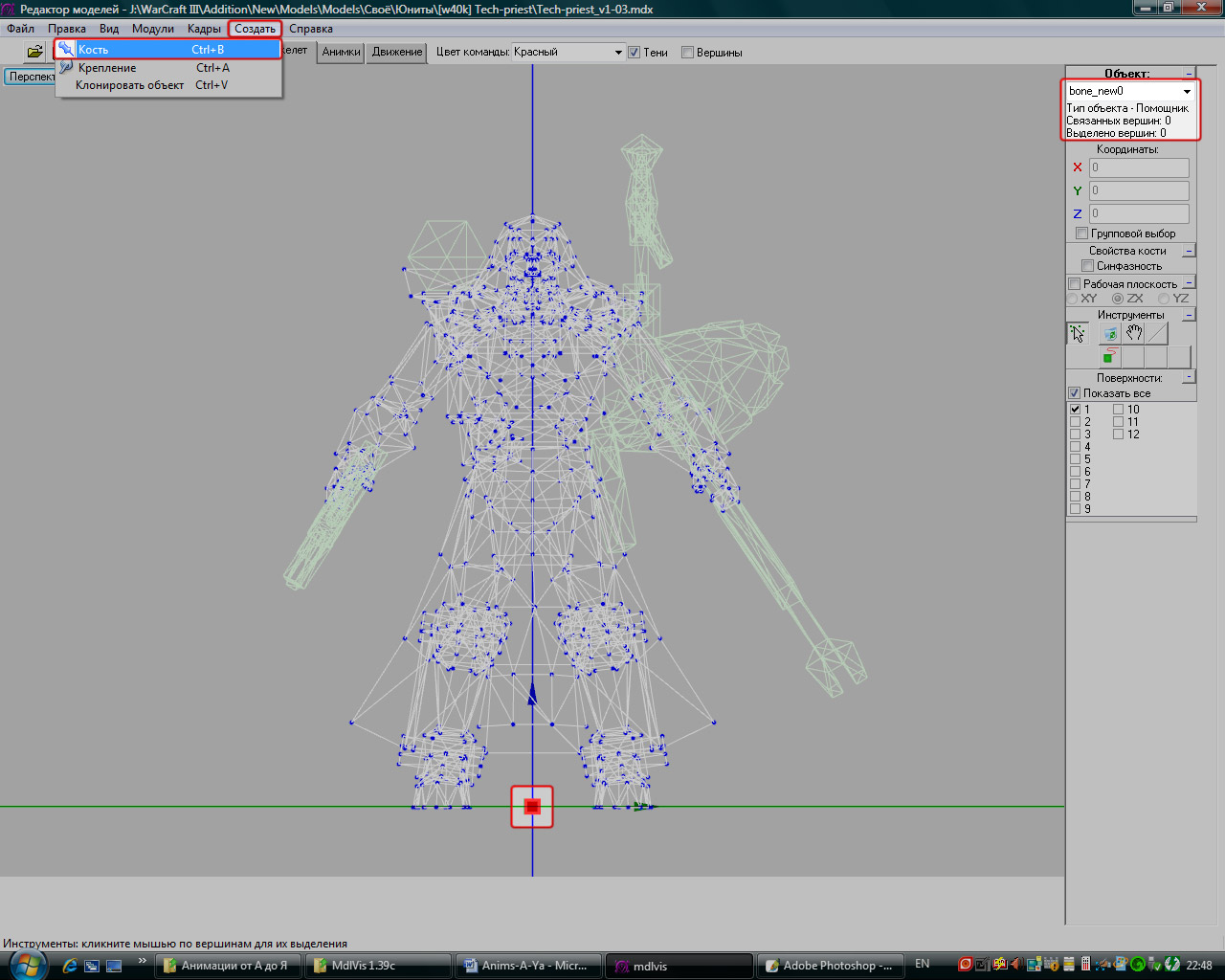Click the red bone marker in viewport

[x=532, y=806]
